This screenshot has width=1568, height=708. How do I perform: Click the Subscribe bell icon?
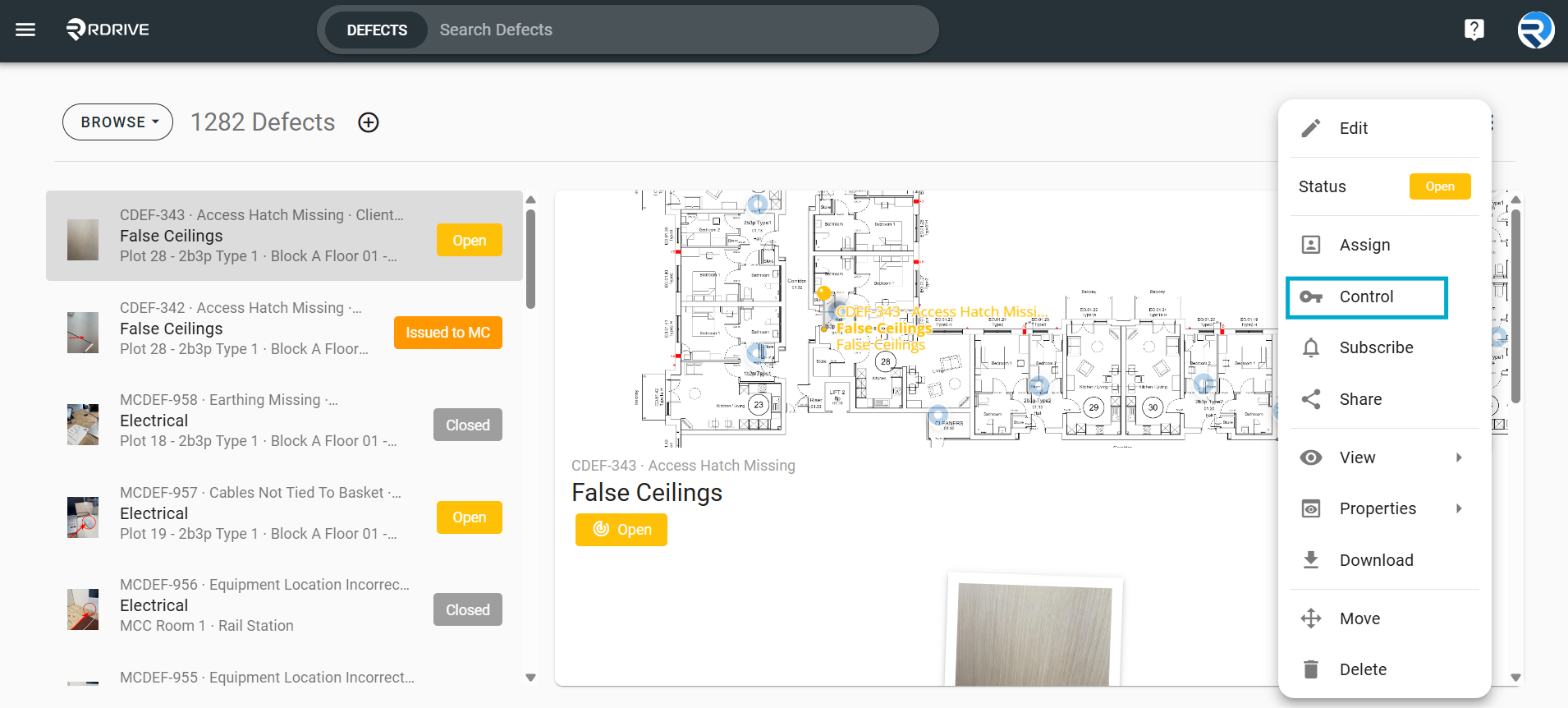coord(1311,347)
